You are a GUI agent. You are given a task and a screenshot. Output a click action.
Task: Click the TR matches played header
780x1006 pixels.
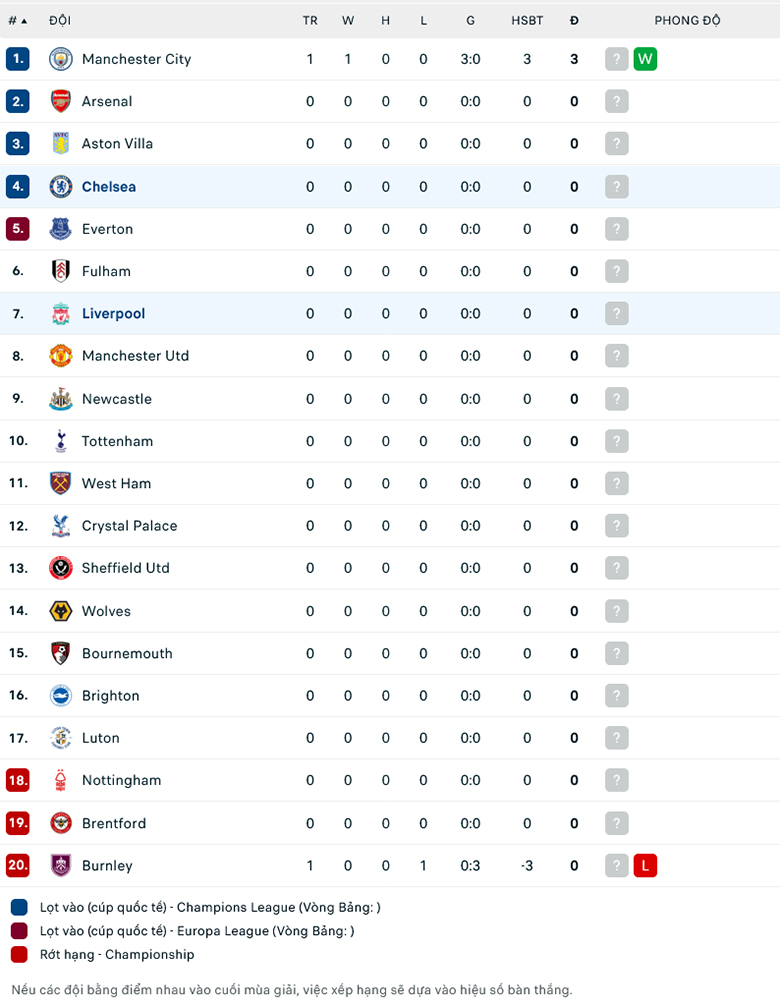coord(310,20)
